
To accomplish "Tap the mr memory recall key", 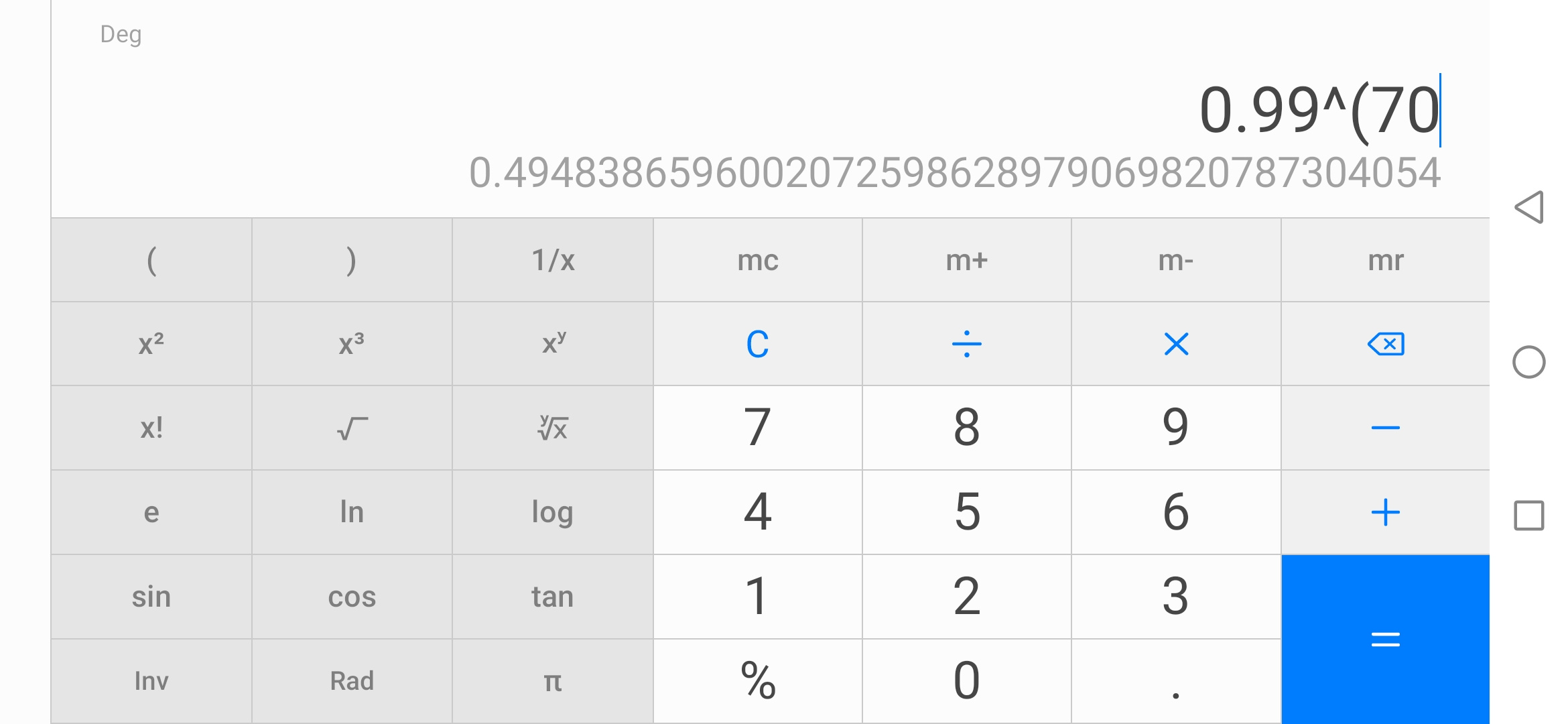I will click(1385, 260).
